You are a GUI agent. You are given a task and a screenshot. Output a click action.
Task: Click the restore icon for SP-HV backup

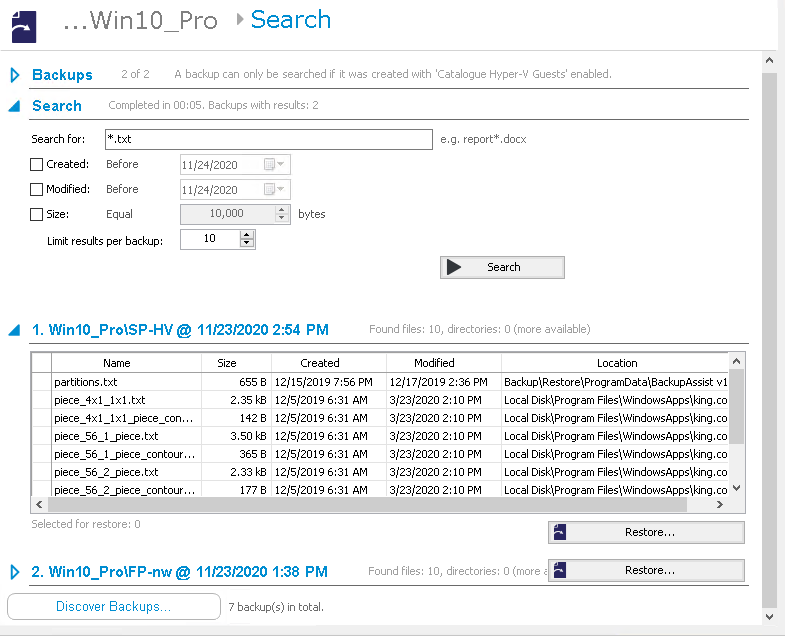[x=560, y=532]
